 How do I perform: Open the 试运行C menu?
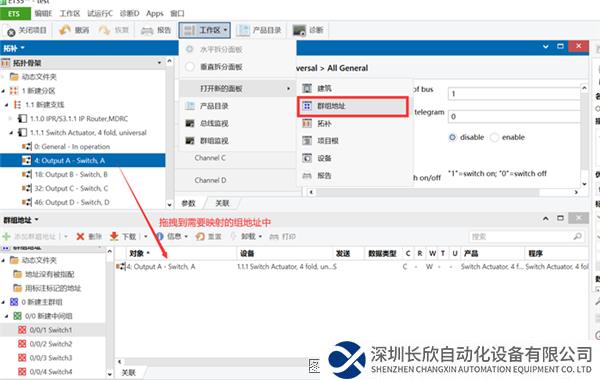pos(100,14)
